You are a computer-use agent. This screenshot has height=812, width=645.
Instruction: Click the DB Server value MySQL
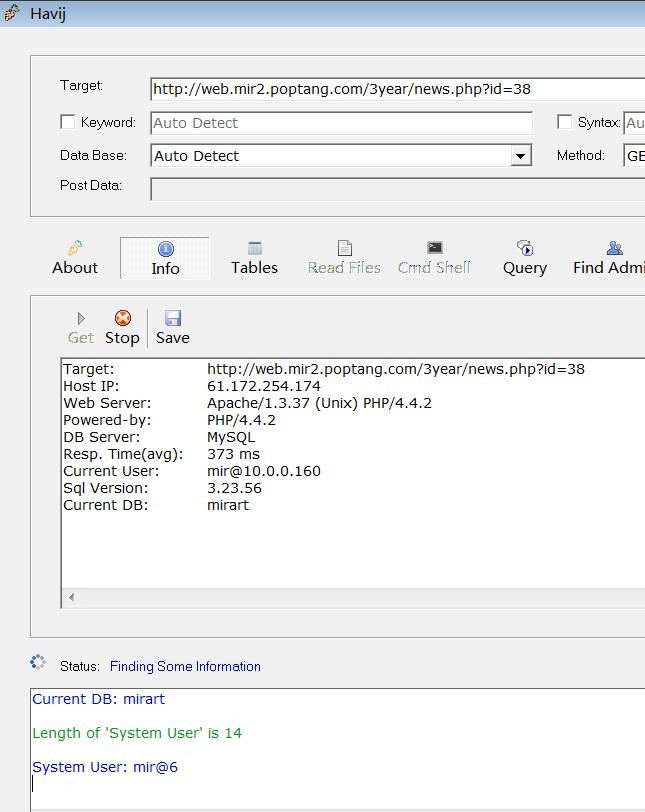pos(231,437)
